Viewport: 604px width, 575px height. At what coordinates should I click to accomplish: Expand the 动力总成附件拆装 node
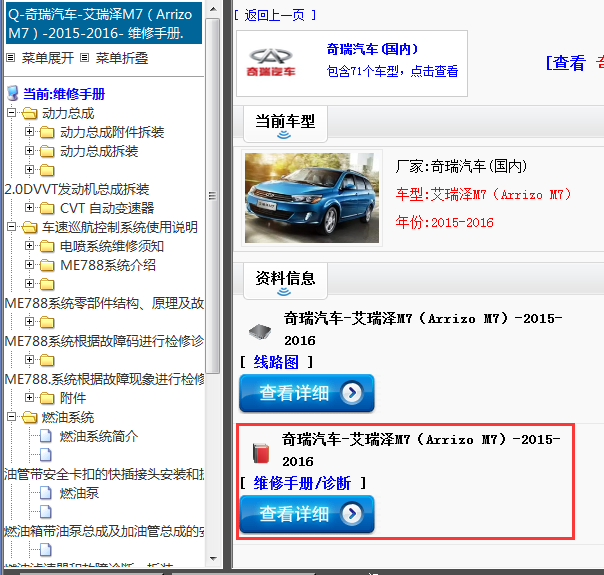pos(29,132)
